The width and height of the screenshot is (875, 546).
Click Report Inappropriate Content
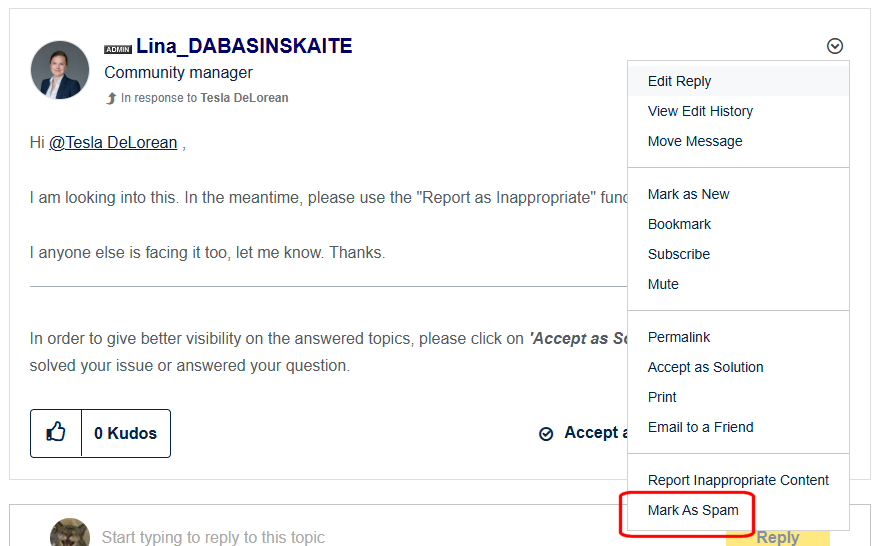(x=738, y=480)
